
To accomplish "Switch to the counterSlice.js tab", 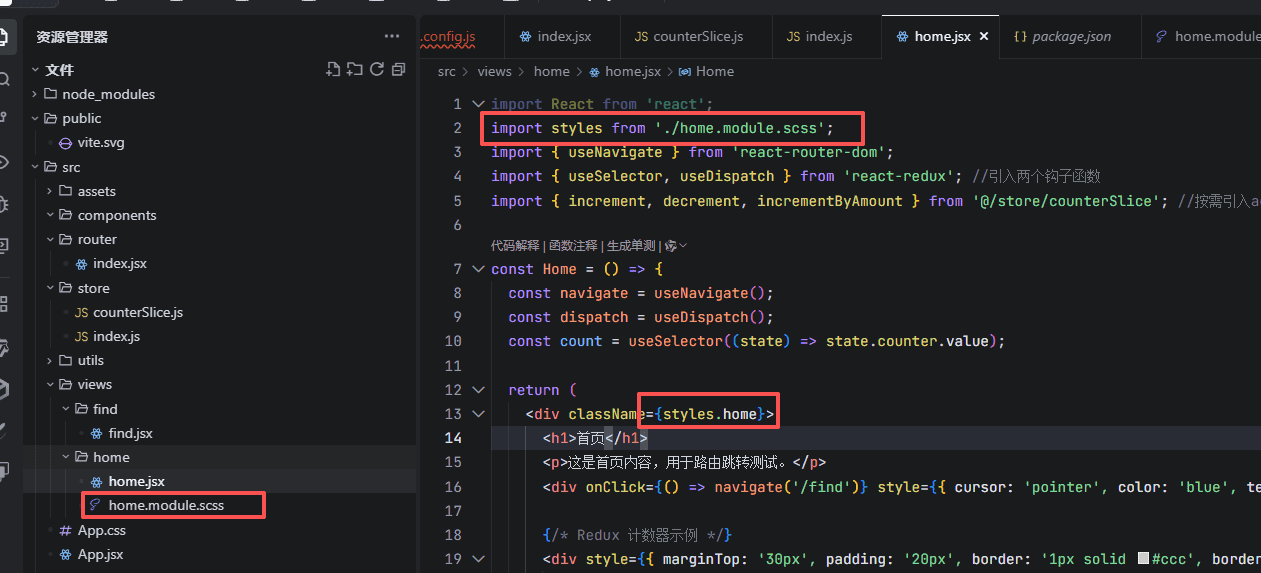I will (697, 37).
